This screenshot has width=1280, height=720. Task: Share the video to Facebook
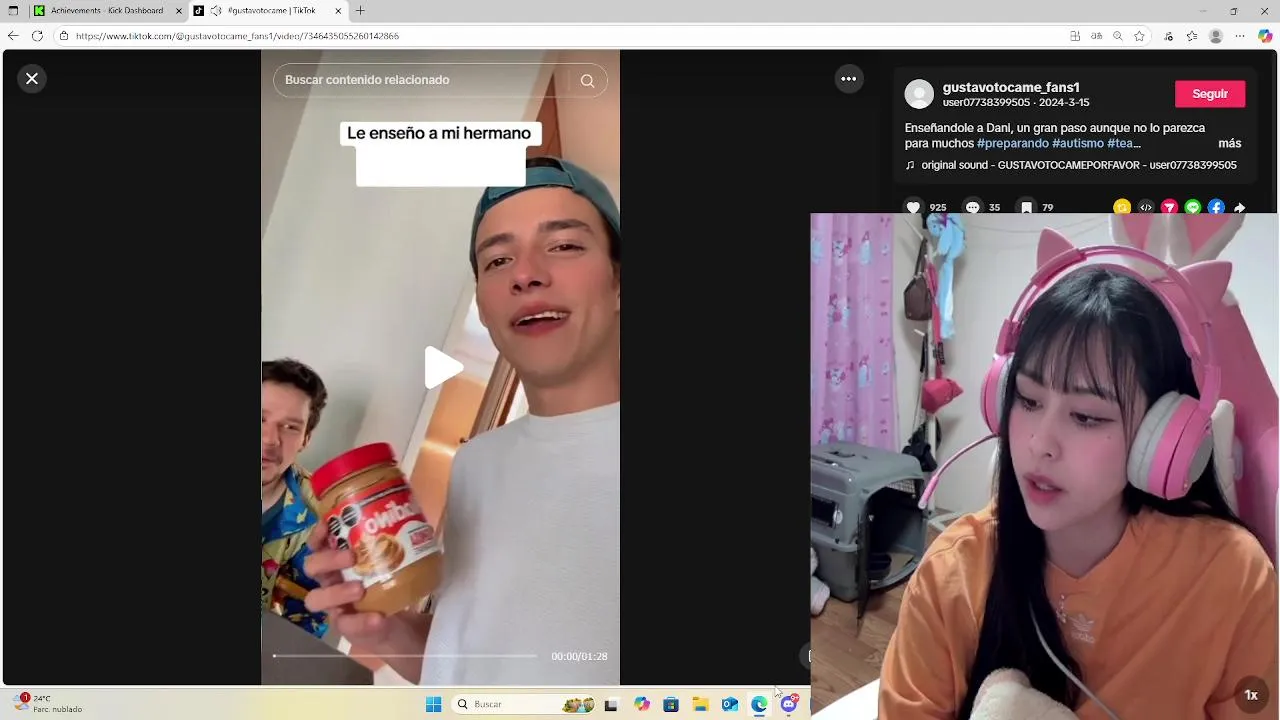pyautogui.click(x=1216, y=207)
